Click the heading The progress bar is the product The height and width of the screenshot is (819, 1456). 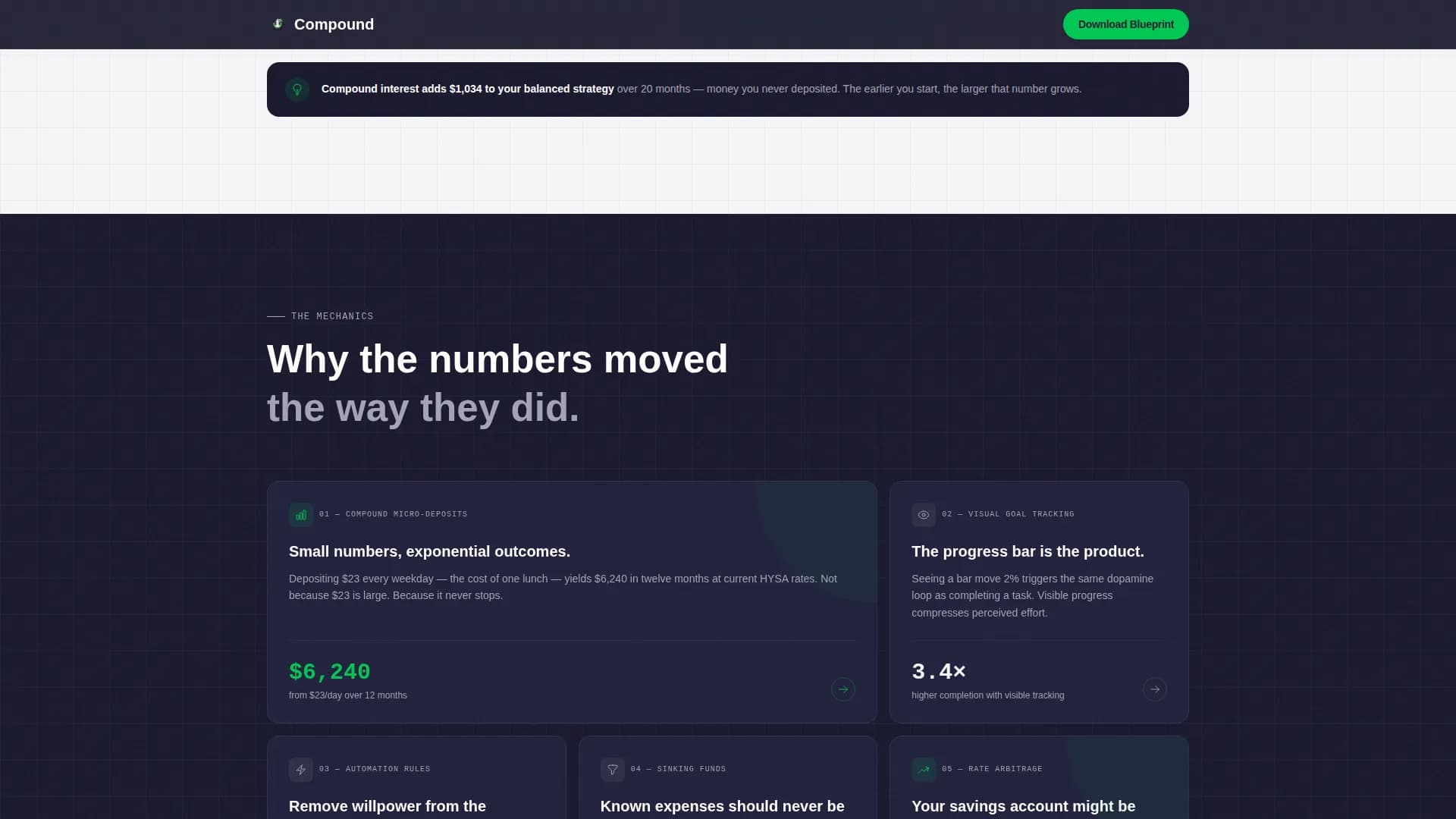tap(1027, 551)
